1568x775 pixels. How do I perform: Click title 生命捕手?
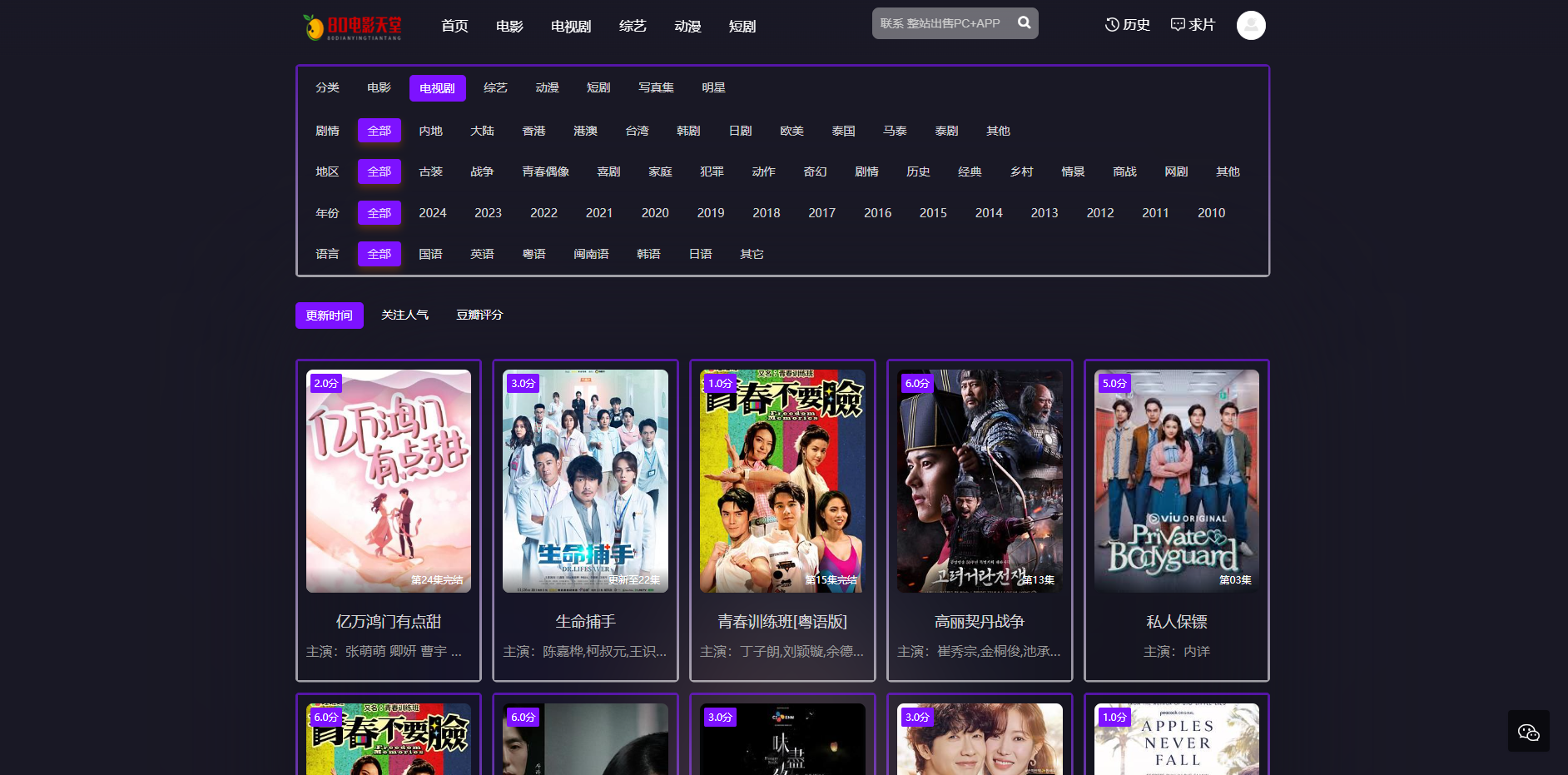[586, 622]
